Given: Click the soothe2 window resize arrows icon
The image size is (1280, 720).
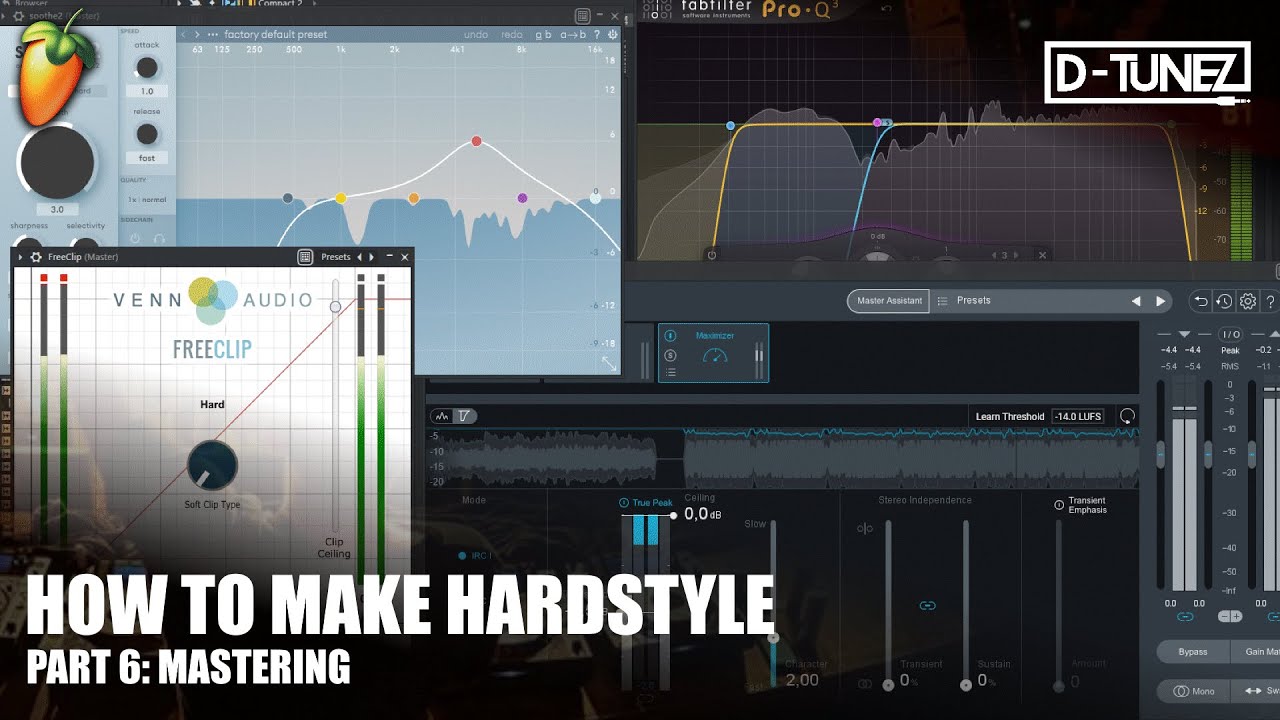Looking at the screenshot, I should [609, 364].
